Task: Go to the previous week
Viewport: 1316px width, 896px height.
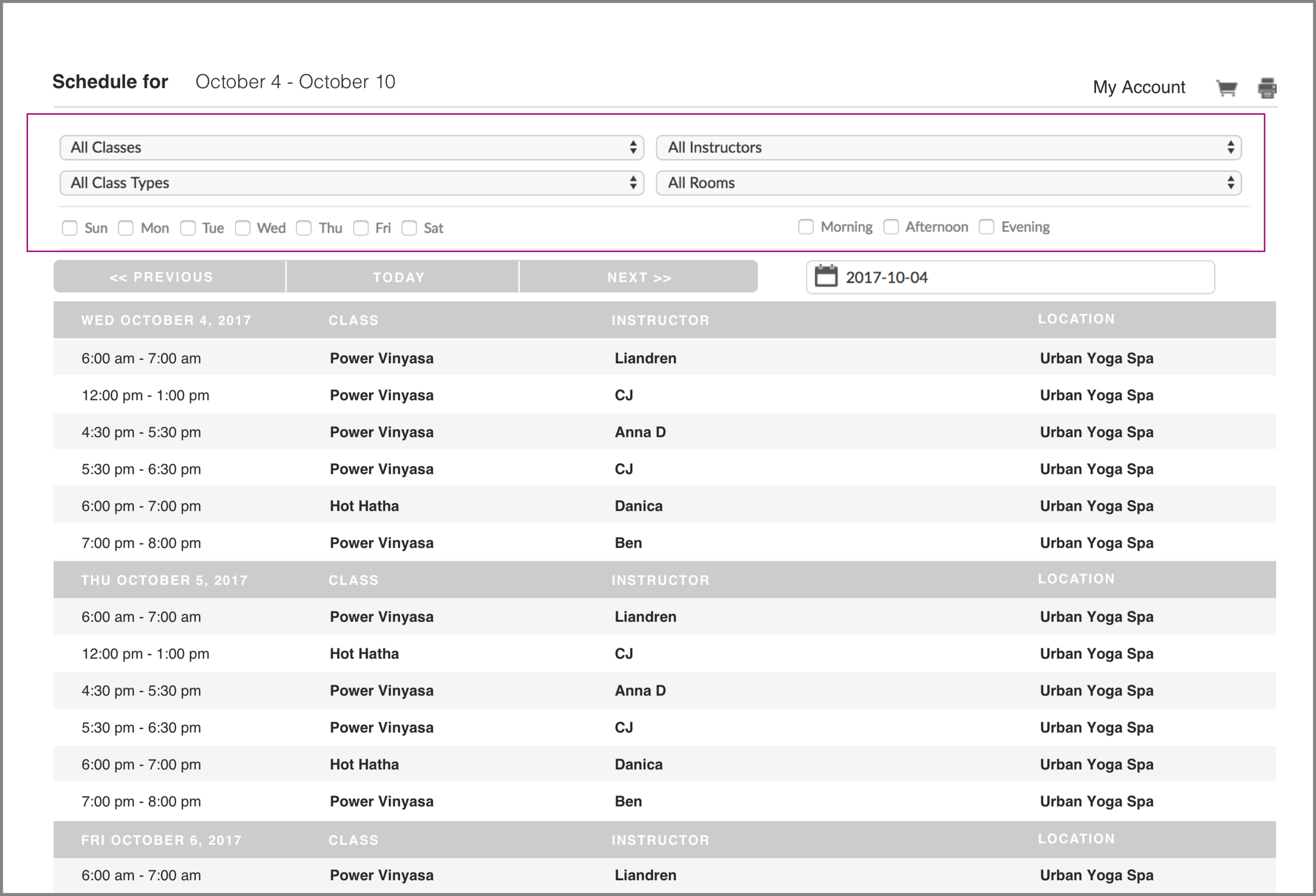Action: tap(170, 277)
